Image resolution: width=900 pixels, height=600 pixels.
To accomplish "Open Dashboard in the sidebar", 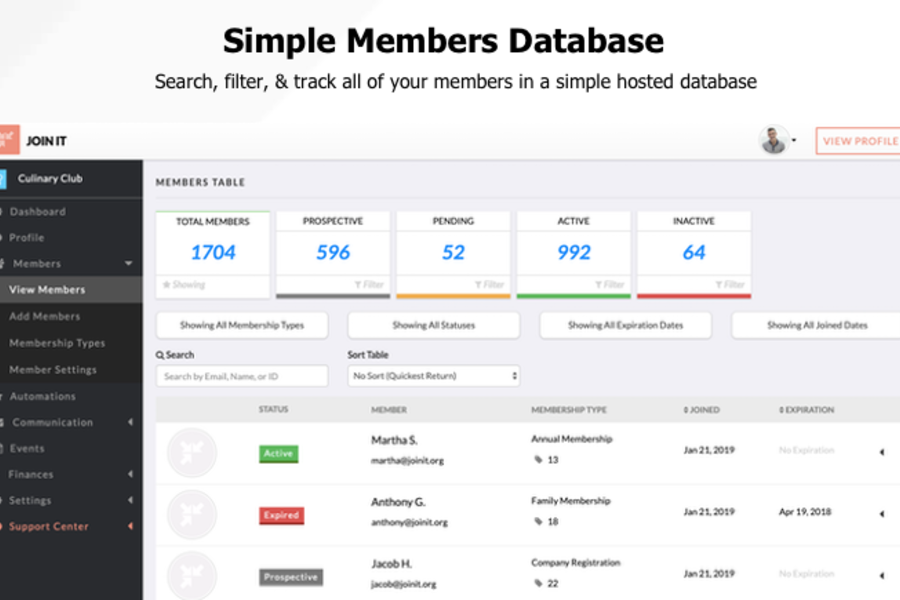I will (x=37, y=212).
